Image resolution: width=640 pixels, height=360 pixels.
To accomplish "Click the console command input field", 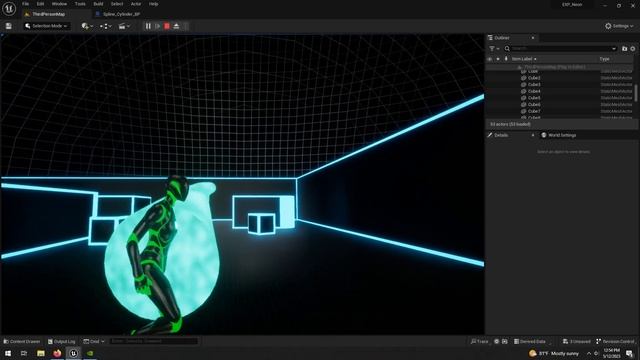I will 154,341.
